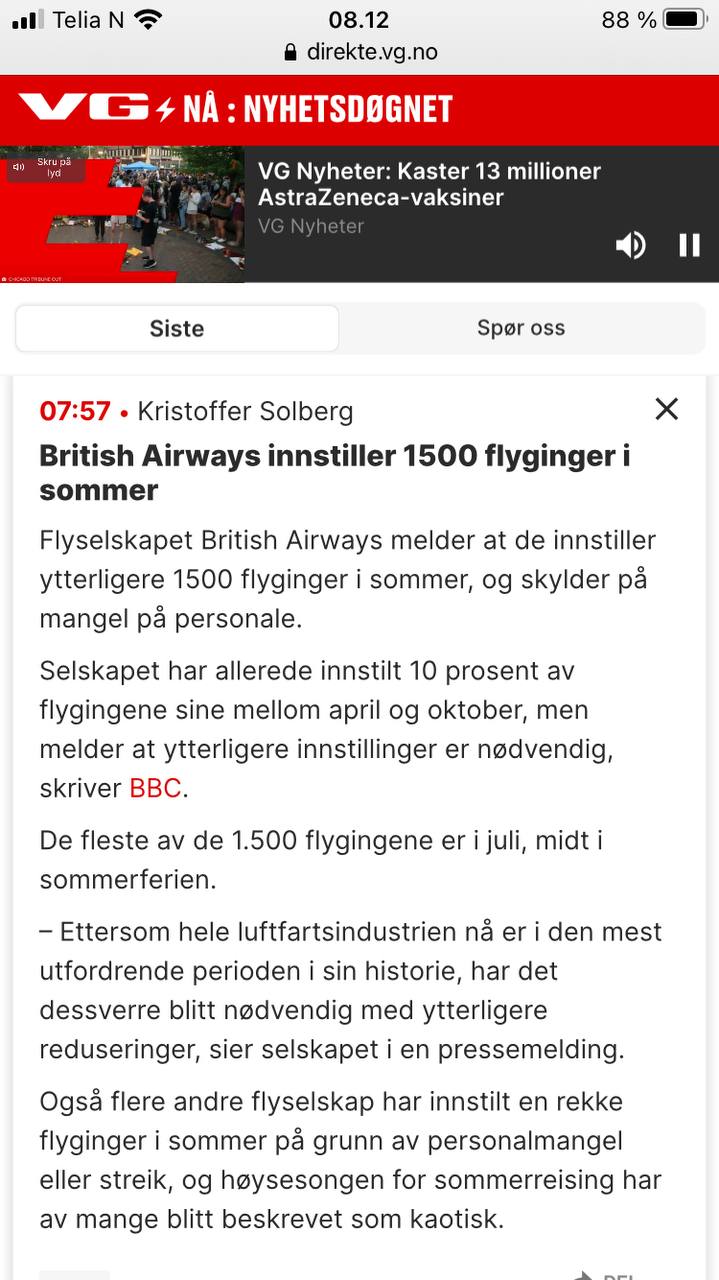
Task: Close the British Airways article
Action: pyautogui.click(x=666, y=409)
